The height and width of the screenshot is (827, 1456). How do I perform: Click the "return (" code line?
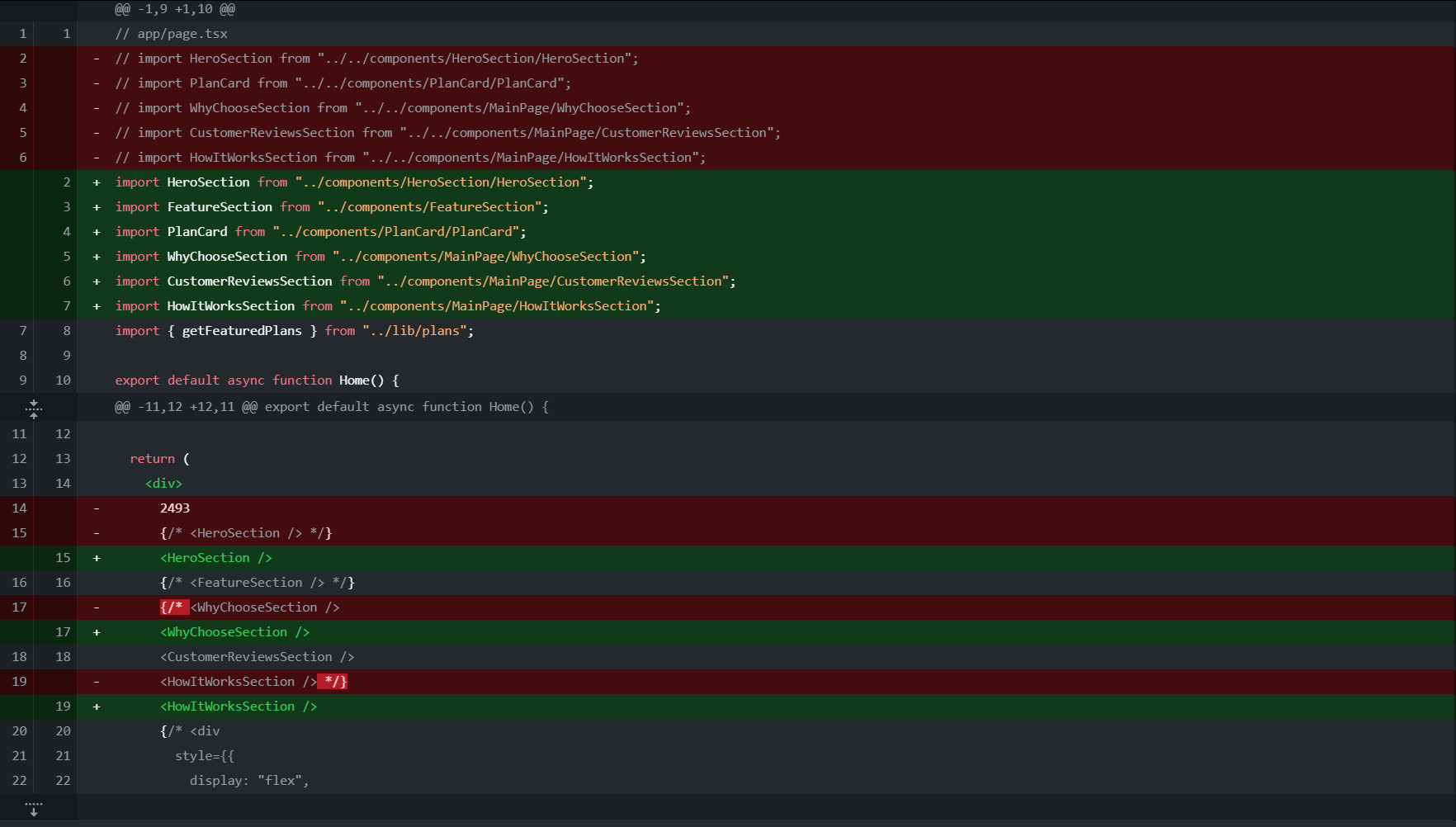point(159,459)
